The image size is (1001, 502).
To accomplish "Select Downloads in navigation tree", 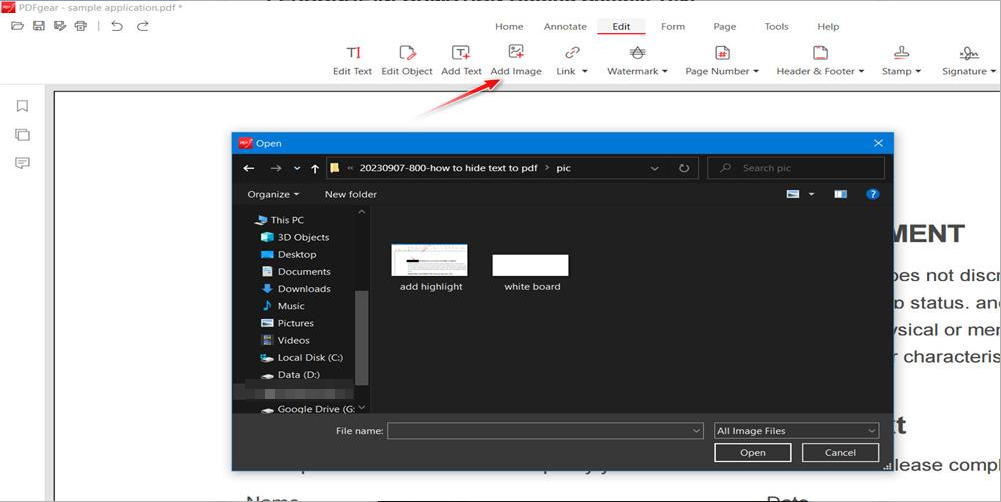I will coord(296,289).
